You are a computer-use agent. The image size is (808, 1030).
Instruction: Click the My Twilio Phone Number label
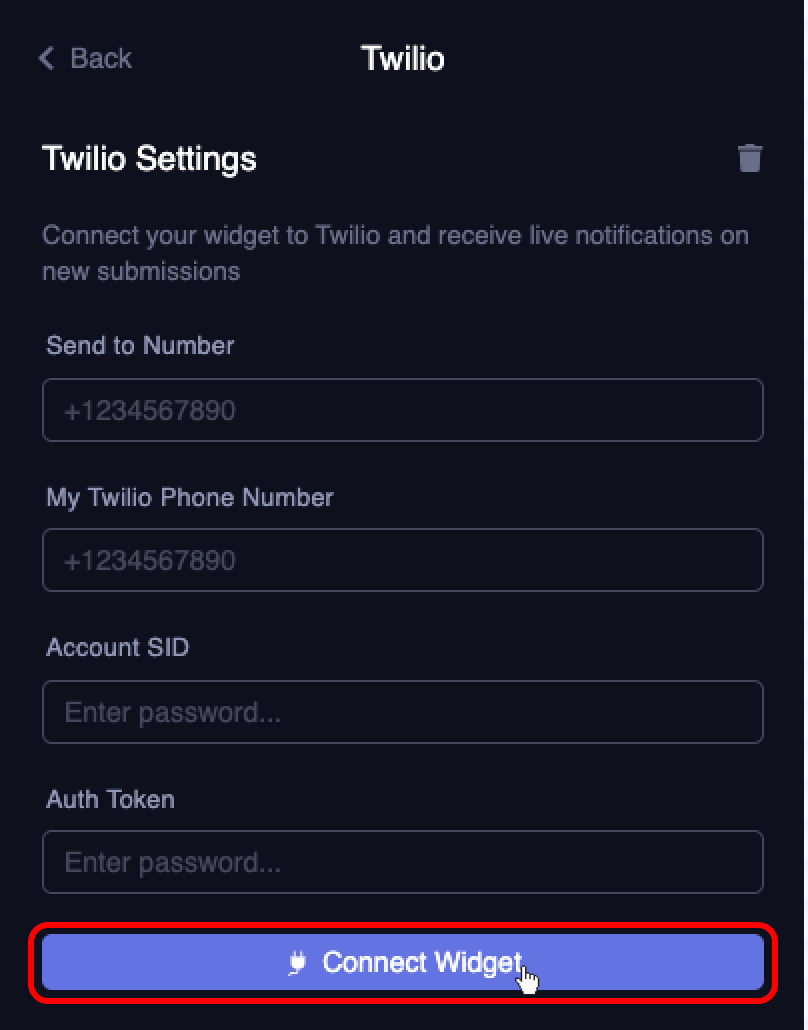[x=190, y=497]
